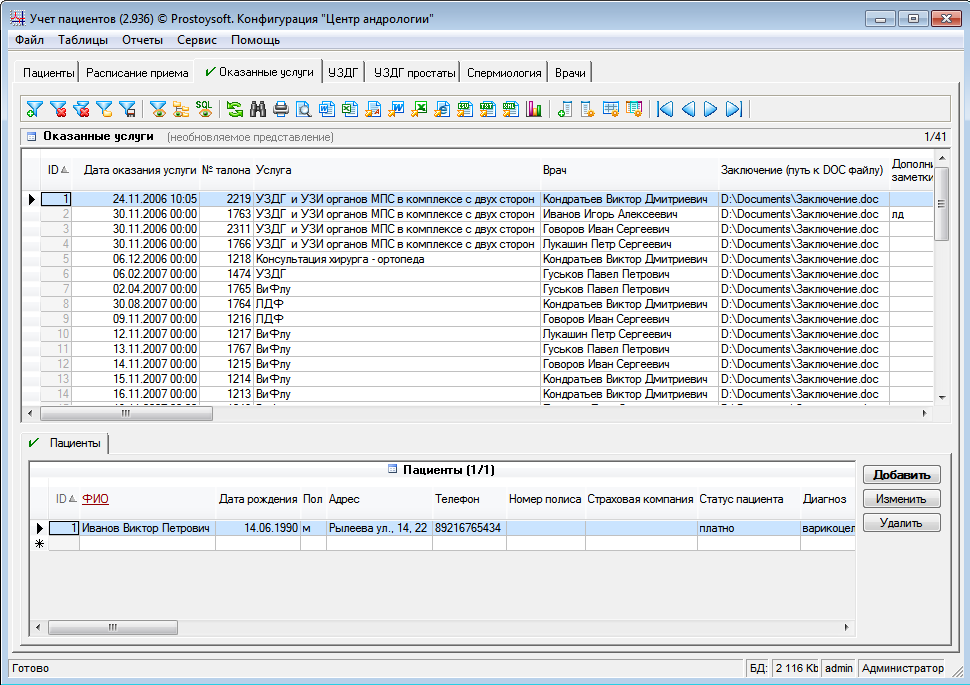Click horizontal scrollbar of services table
Viewport: 970px width, 685px height.
[x=125, y=413]
